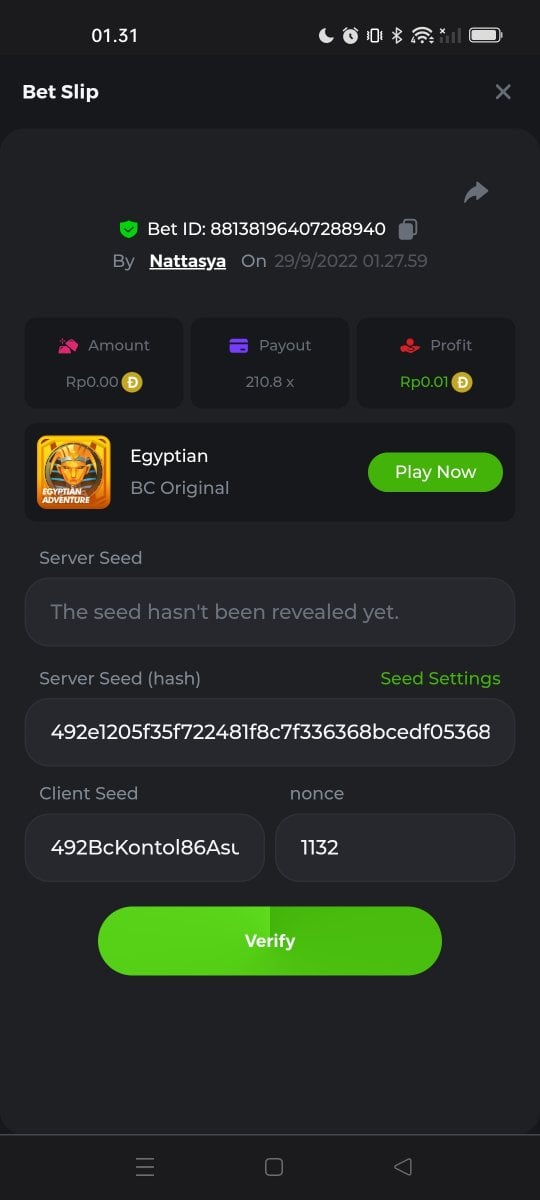The image size is (540, 1200).
Task: Open the Egyptian Adventure game thumbnail
Action: pyautogui.click(x=74, y=472)
